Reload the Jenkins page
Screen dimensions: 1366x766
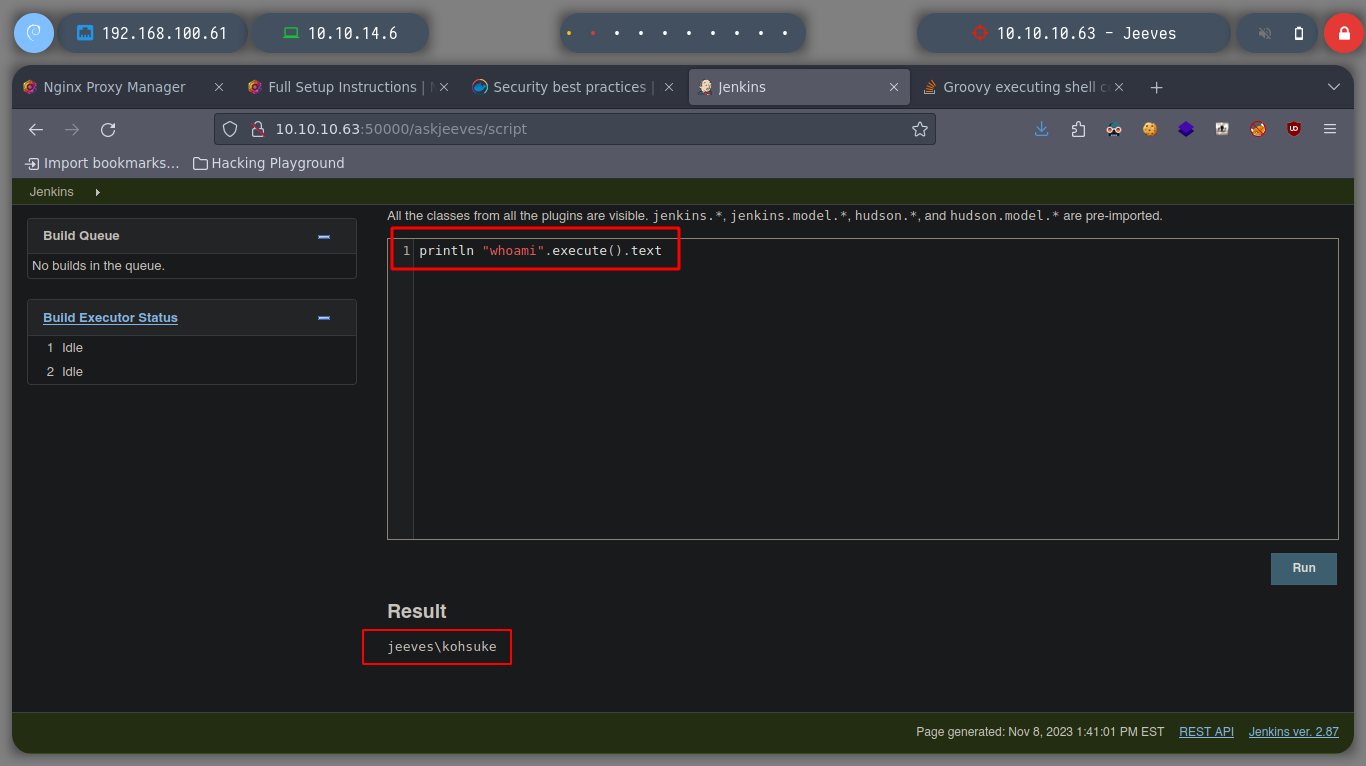tap(108, 129)
